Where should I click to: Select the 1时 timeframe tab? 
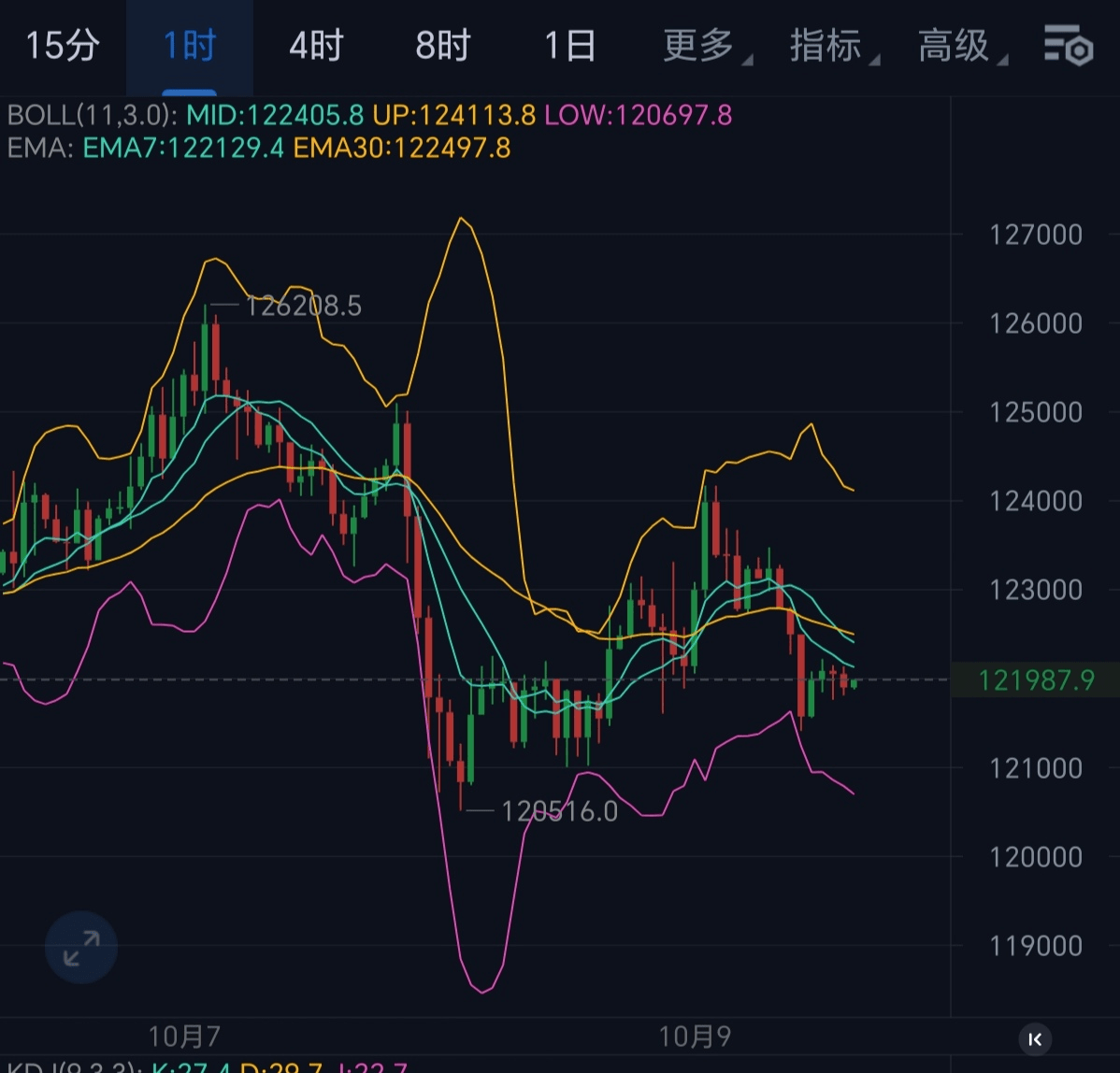pyautogui.click(x=190, y=45)
